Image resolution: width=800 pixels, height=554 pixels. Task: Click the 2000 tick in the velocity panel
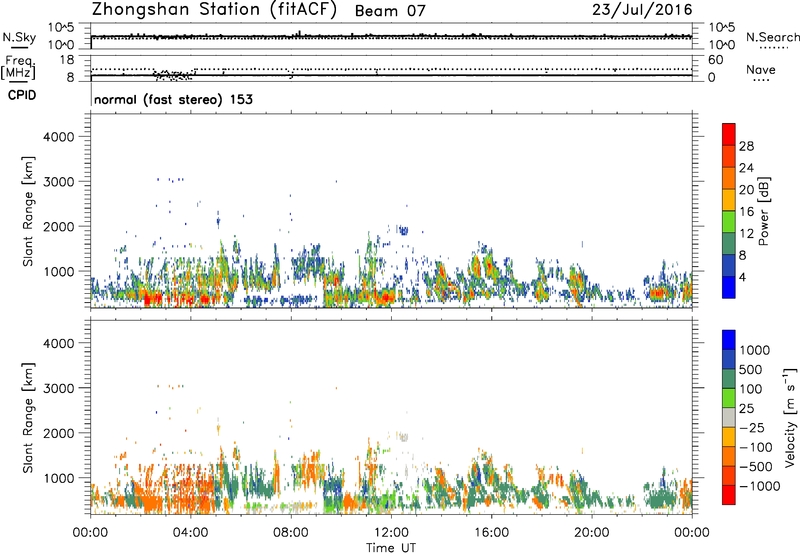pyautogui.click(x=58, y=433)
